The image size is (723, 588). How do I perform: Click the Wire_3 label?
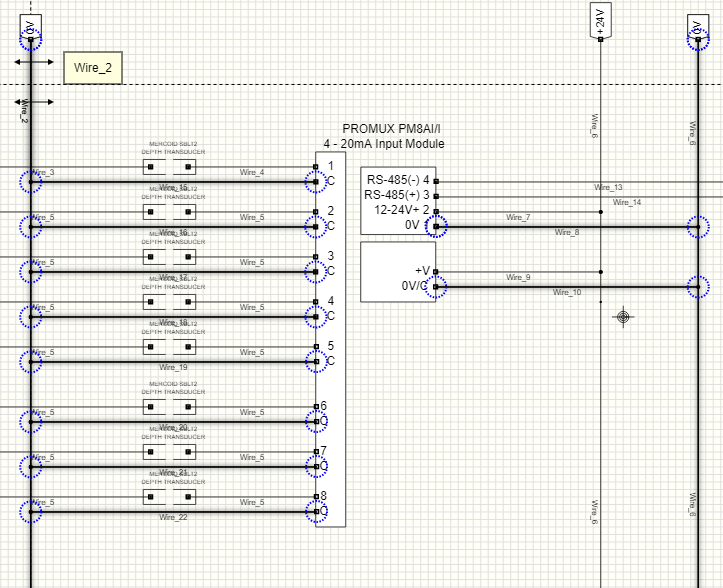[x=43, y=173]
